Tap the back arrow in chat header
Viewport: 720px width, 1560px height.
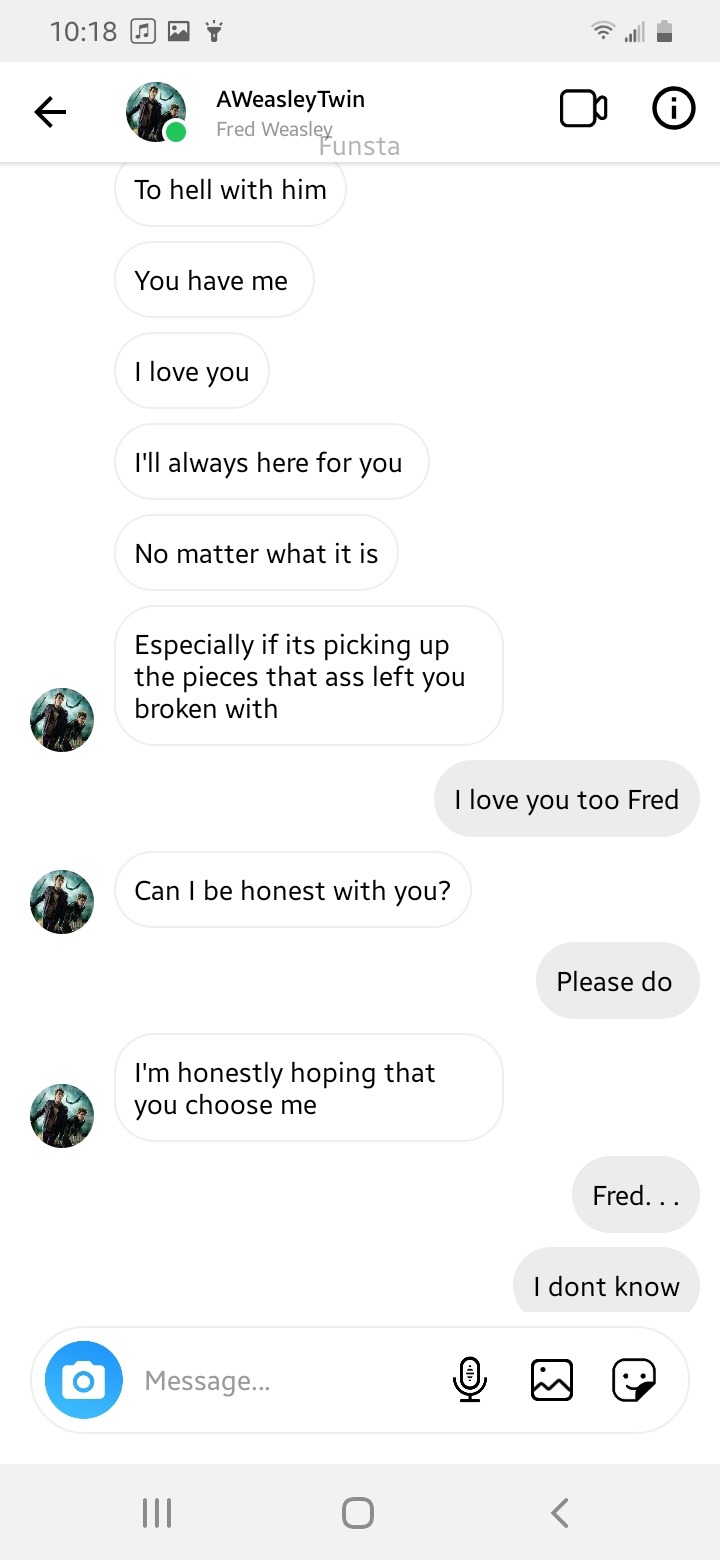(x=50, y=112)
